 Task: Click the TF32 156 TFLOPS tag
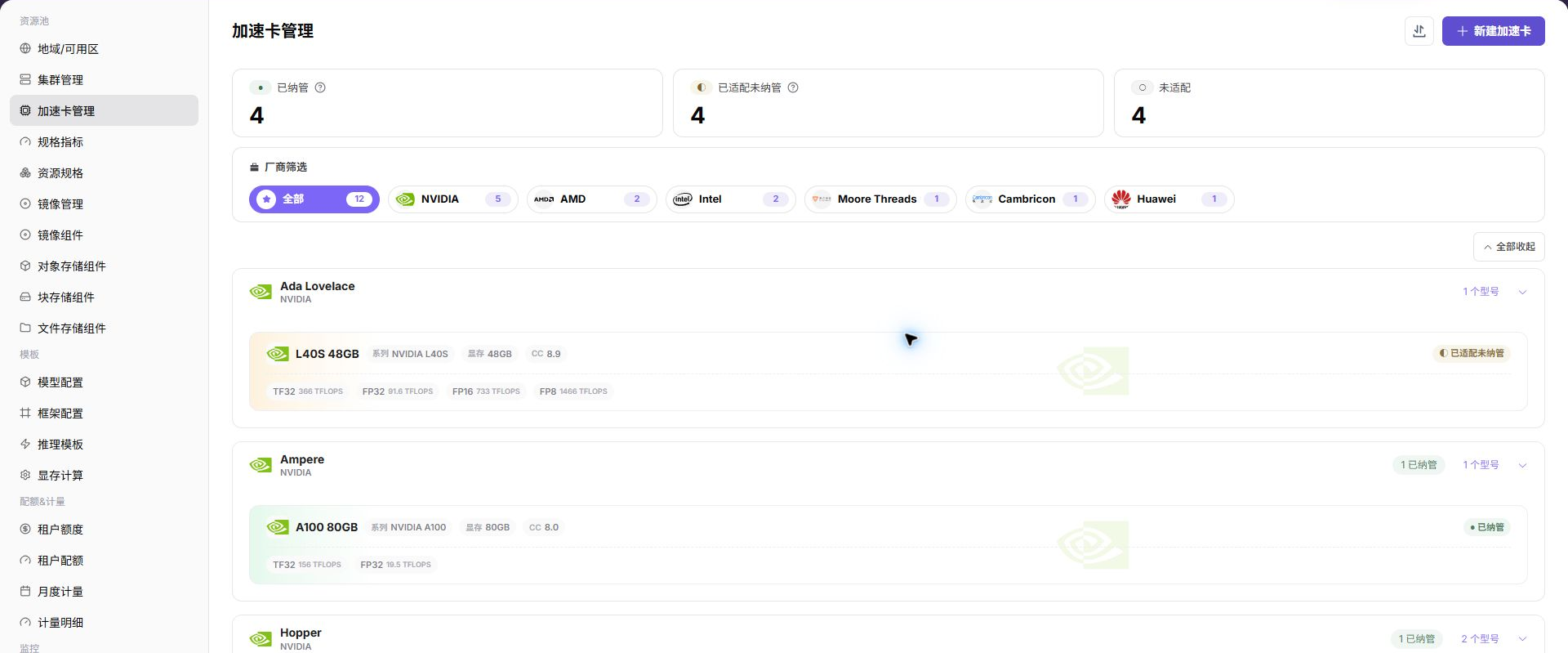point(307,565)
